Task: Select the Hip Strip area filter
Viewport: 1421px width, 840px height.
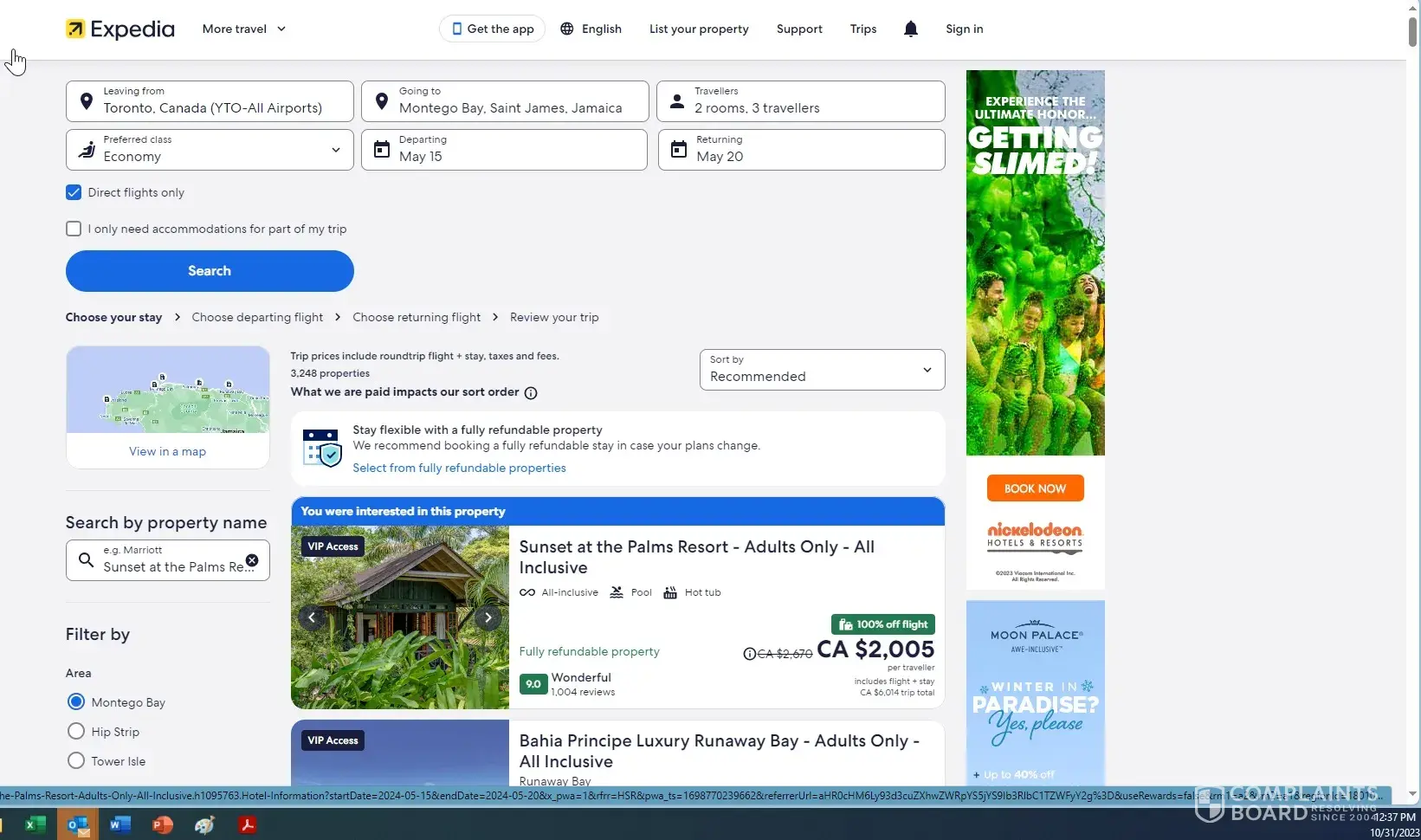Action: click(76, 732)
